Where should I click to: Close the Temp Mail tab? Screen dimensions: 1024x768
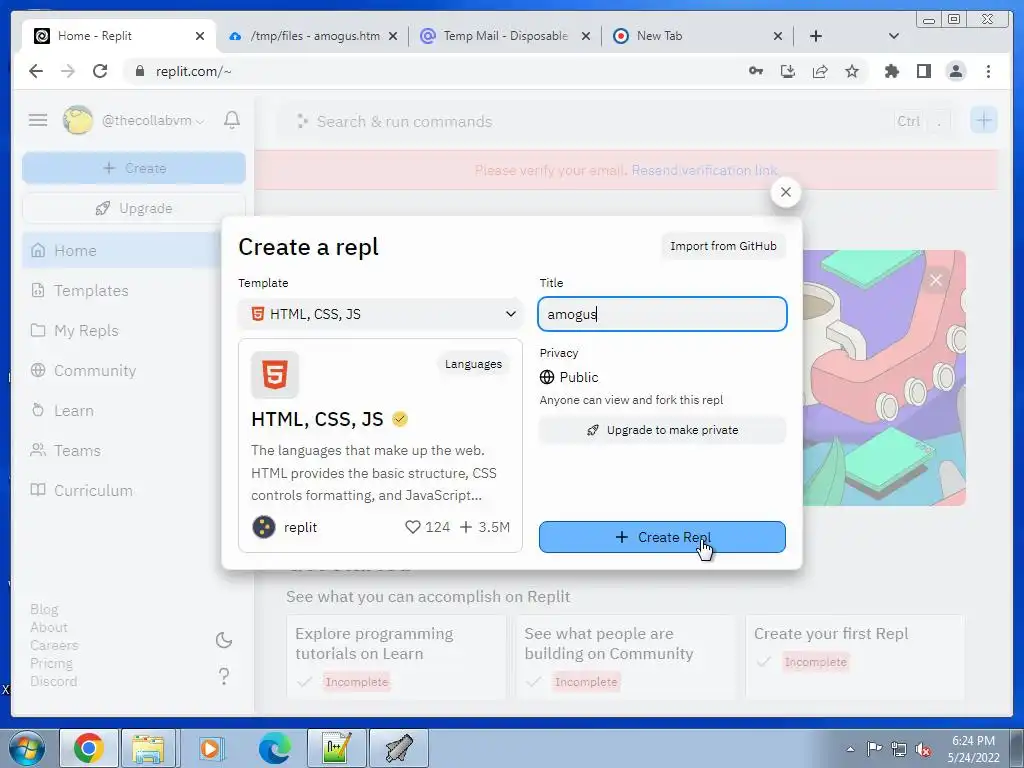586,36
